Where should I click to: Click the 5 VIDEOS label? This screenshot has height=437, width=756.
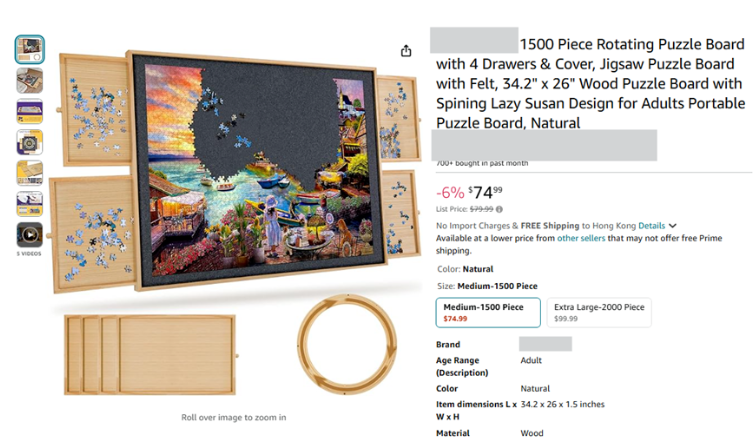click(x=29, y=254)
